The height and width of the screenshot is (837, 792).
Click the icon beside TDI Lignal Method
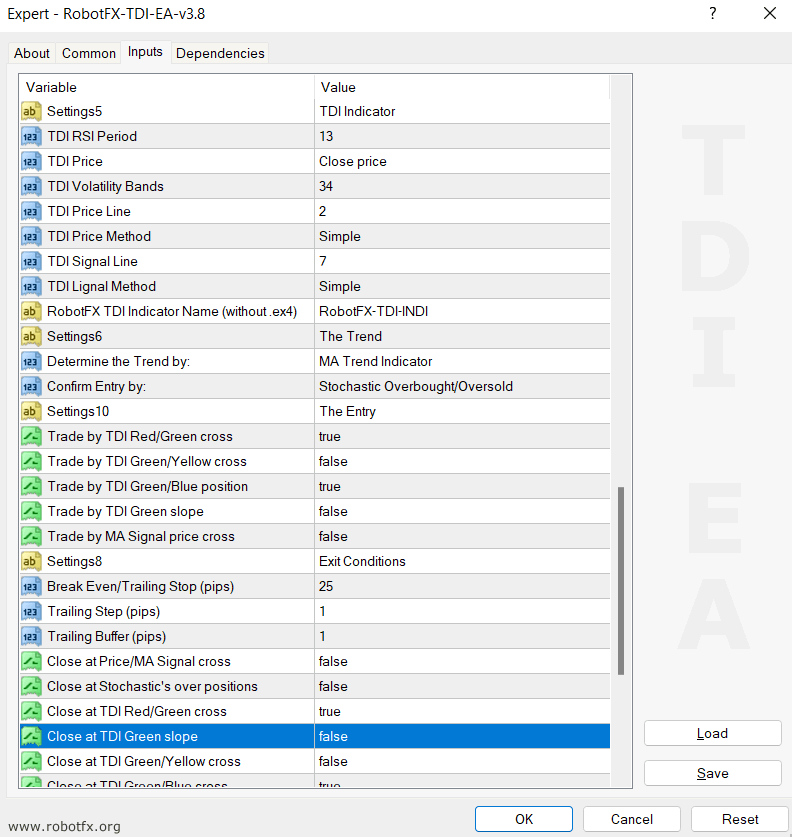31,286
